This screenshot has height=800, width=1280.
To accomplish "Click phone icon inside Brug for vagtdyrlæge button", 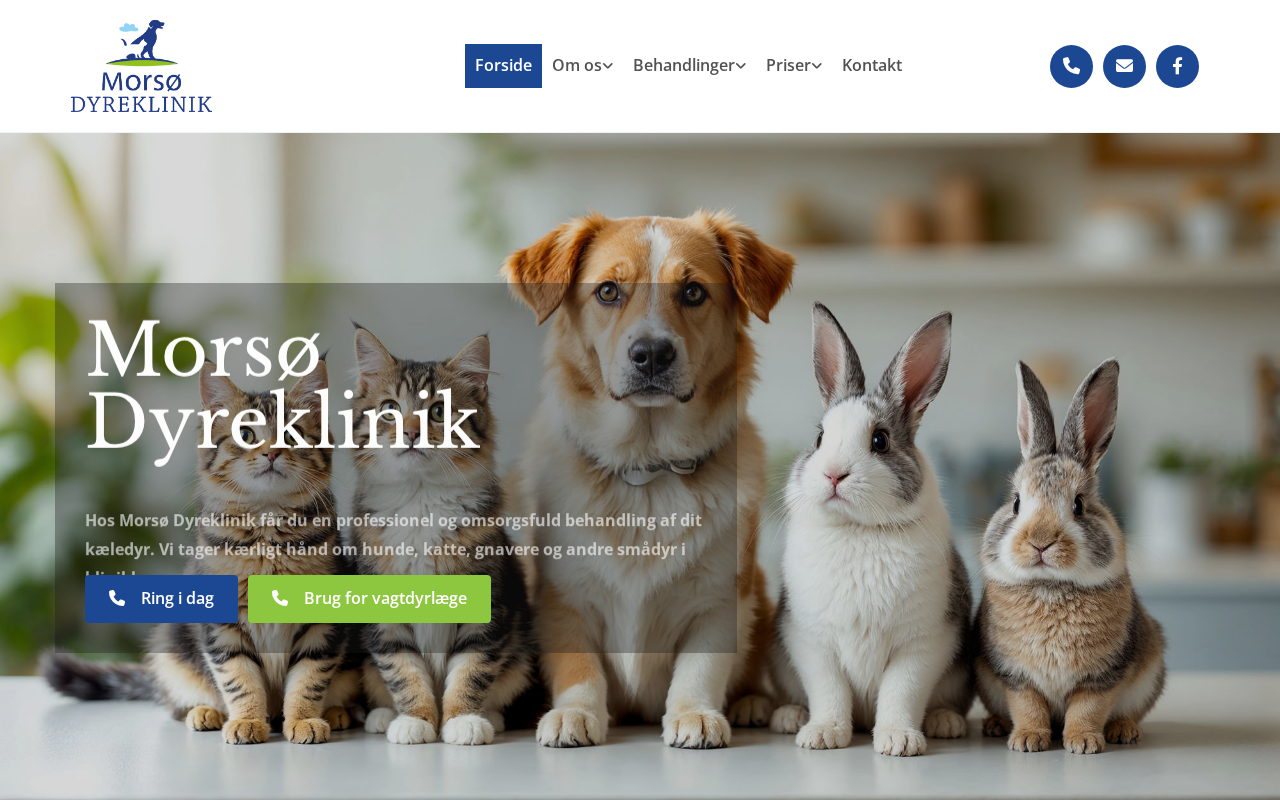I will pyautogui.click(x=280, y=598).
